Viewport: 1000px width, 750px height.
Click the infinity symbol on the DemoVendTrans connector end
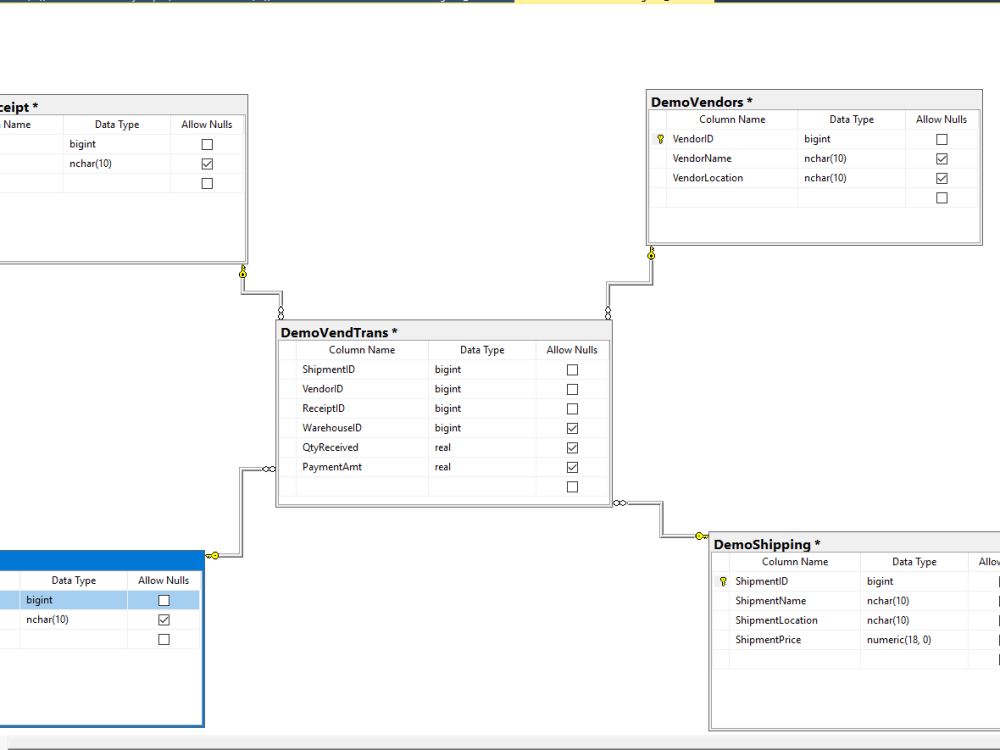pyautogui.click(x=619, y=503)
